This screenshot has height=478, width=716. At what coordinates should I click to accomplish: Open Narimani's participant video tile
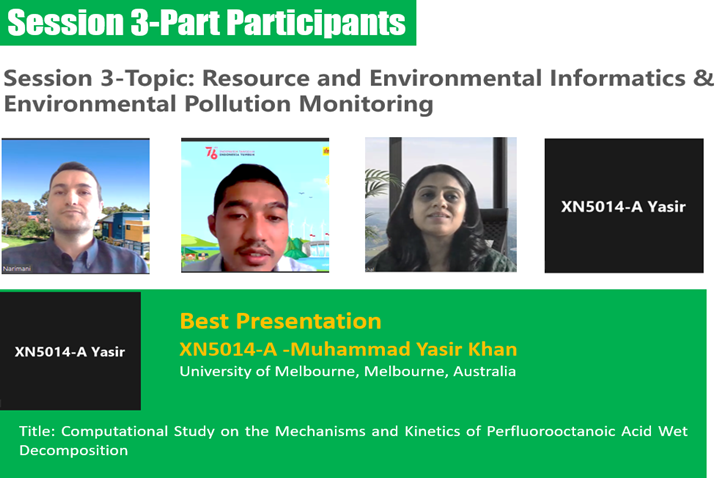pyautogui.click(x=75, y=205)
